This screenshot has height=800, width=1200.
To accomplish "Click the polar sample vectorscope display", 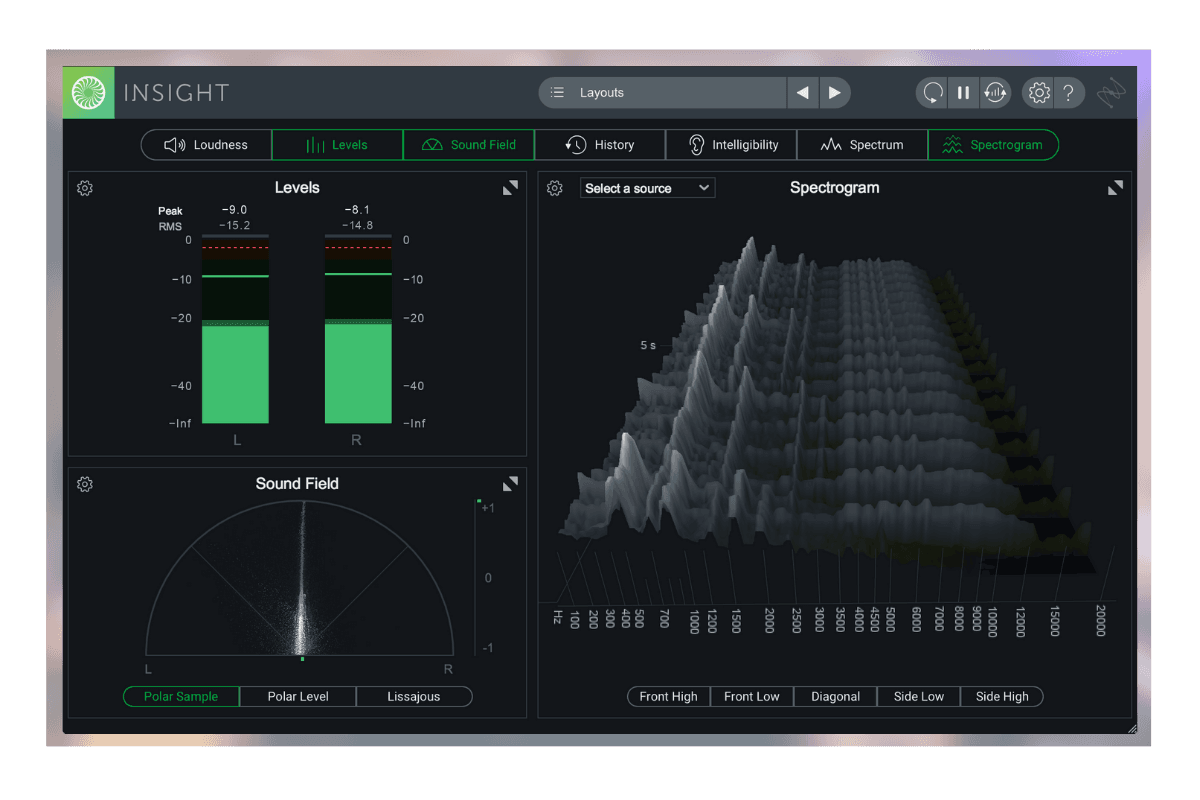I will (x=302, y=578).
